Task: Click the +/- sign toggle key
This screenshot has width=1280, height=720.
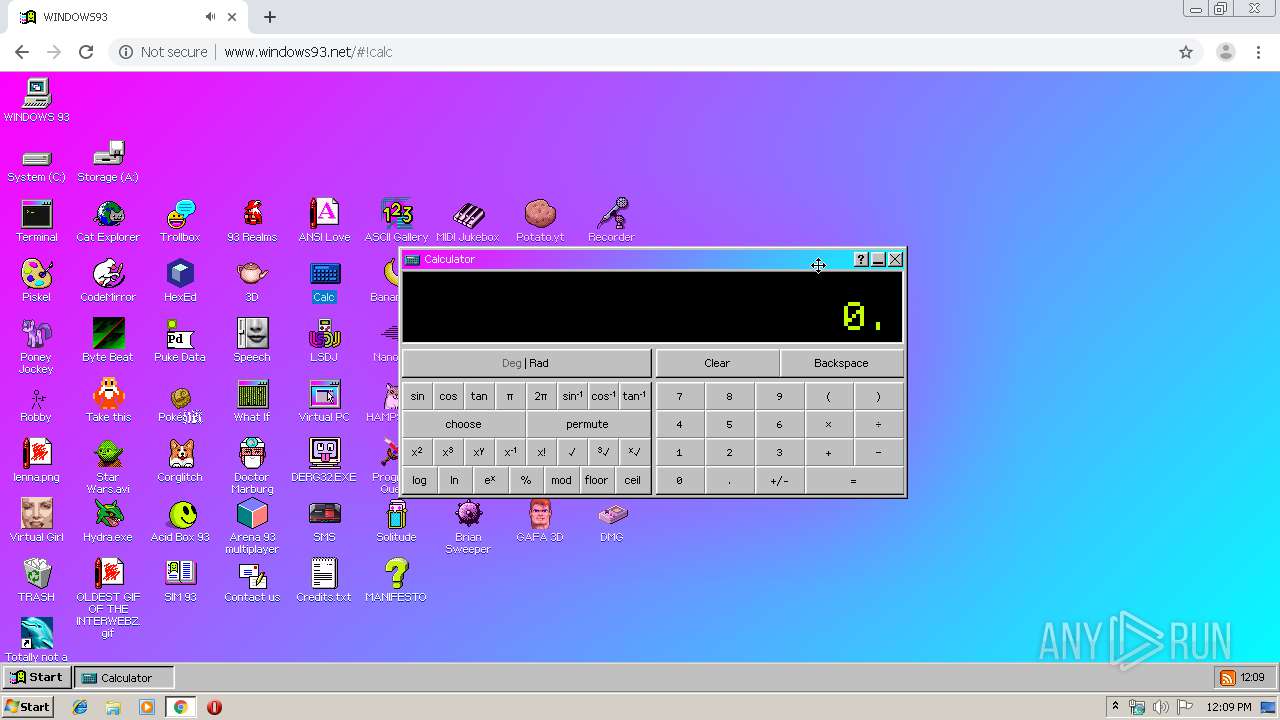Action: (x=779, y=480)
